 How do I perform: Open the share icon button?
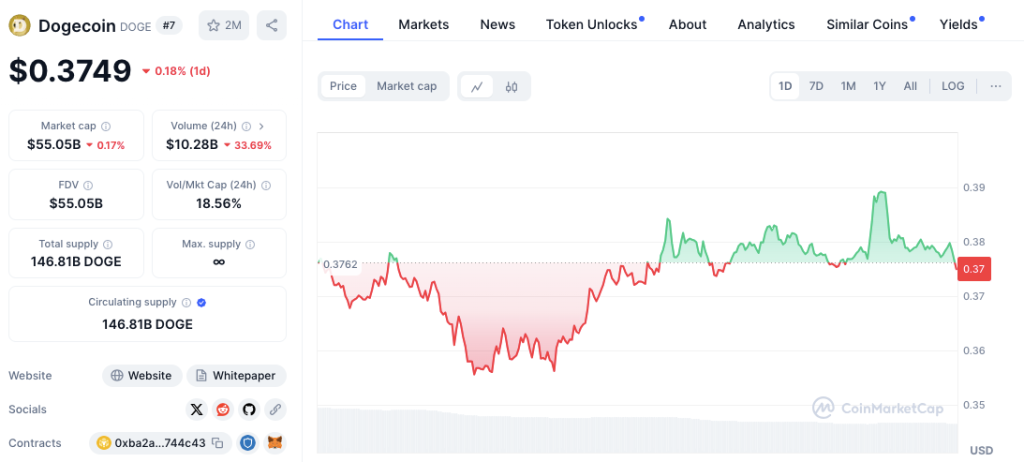272,25
